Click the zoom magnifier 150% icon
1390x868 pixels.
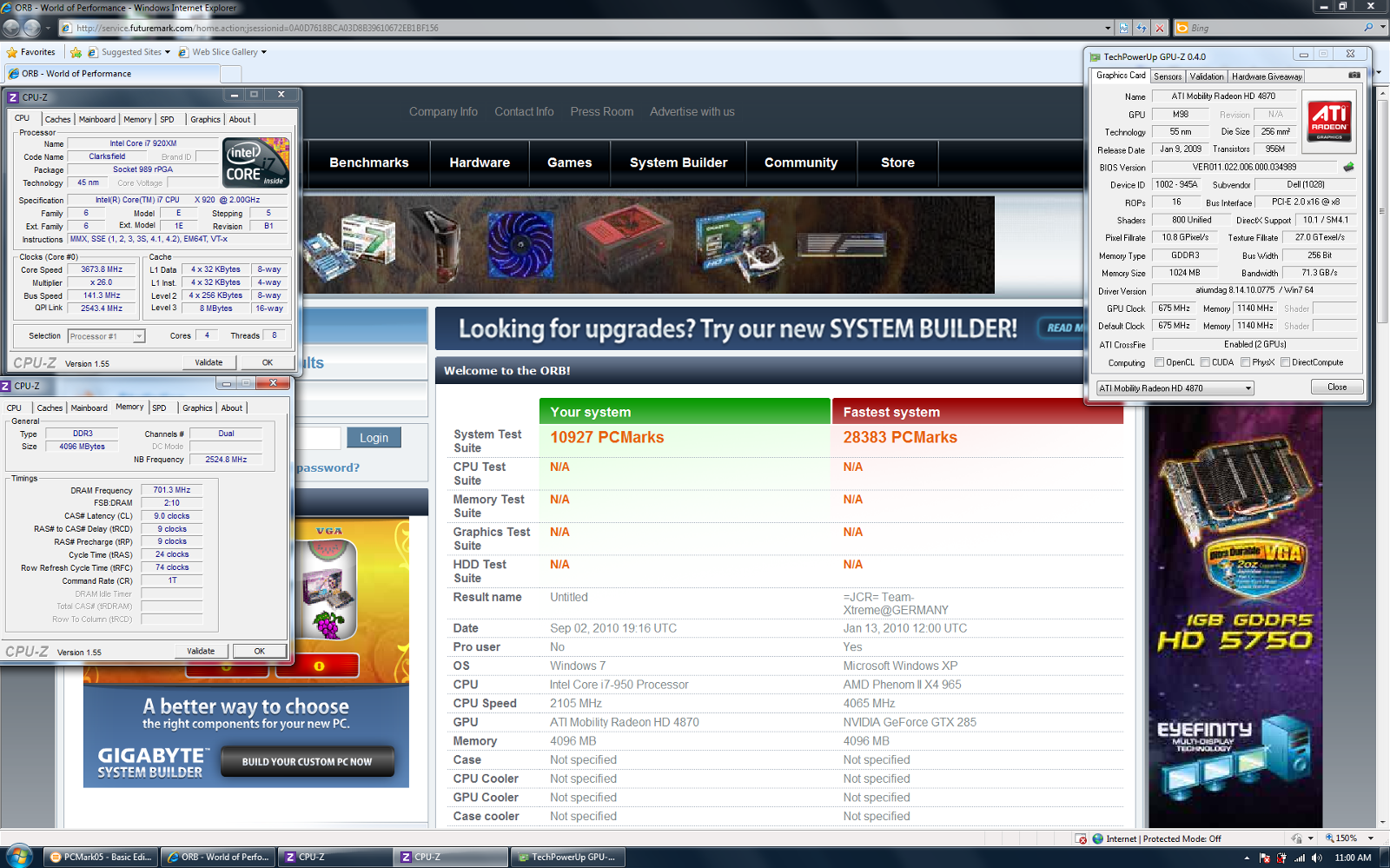[1329, 838]
